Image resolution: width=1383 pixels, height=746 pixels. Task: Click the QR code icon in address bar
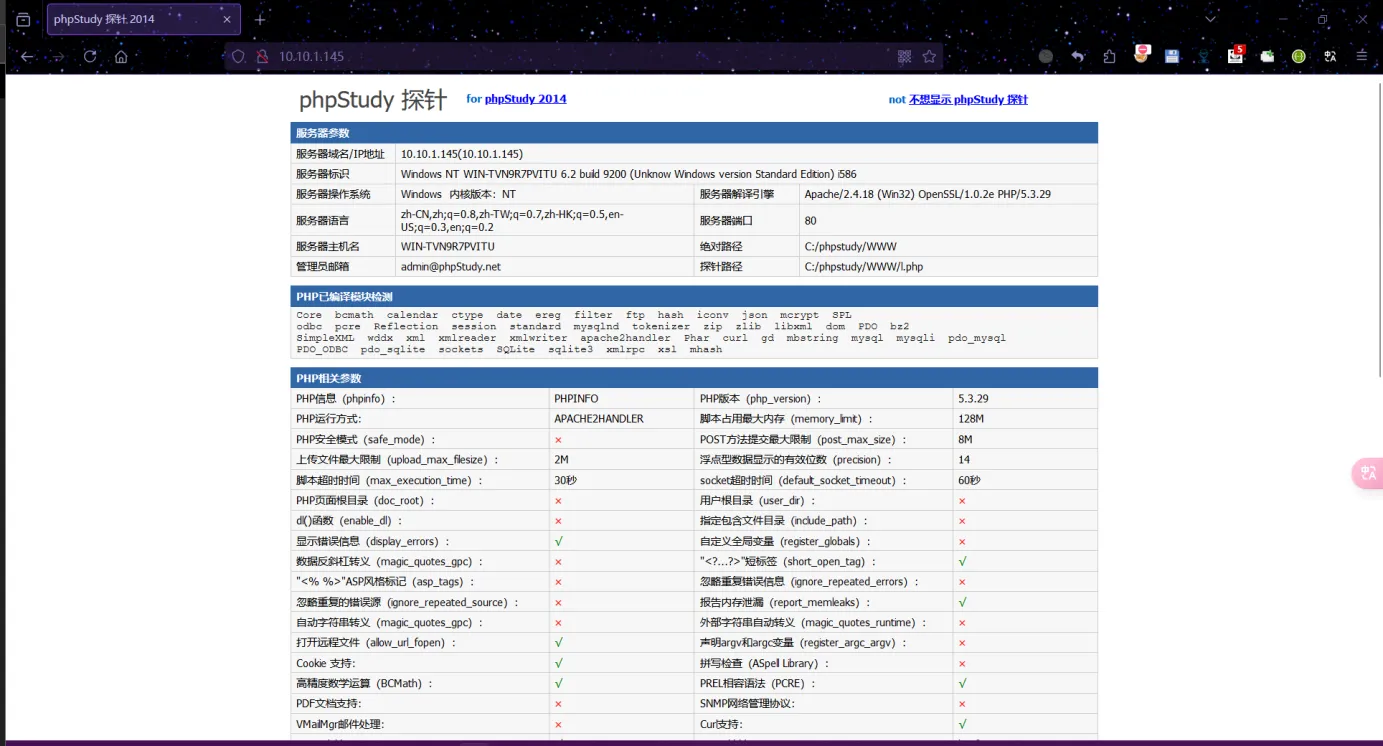coord(904,57)
